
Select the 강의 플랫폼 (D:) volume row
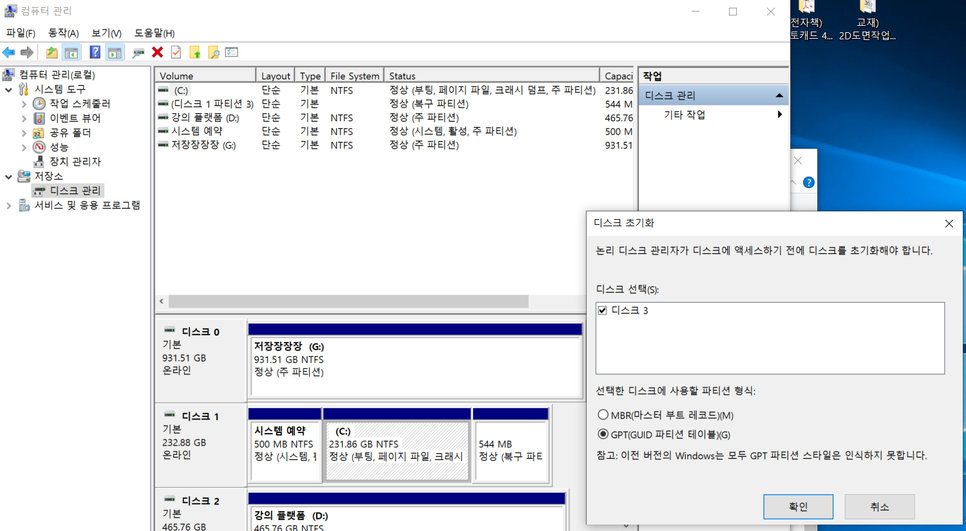(394, 118)
